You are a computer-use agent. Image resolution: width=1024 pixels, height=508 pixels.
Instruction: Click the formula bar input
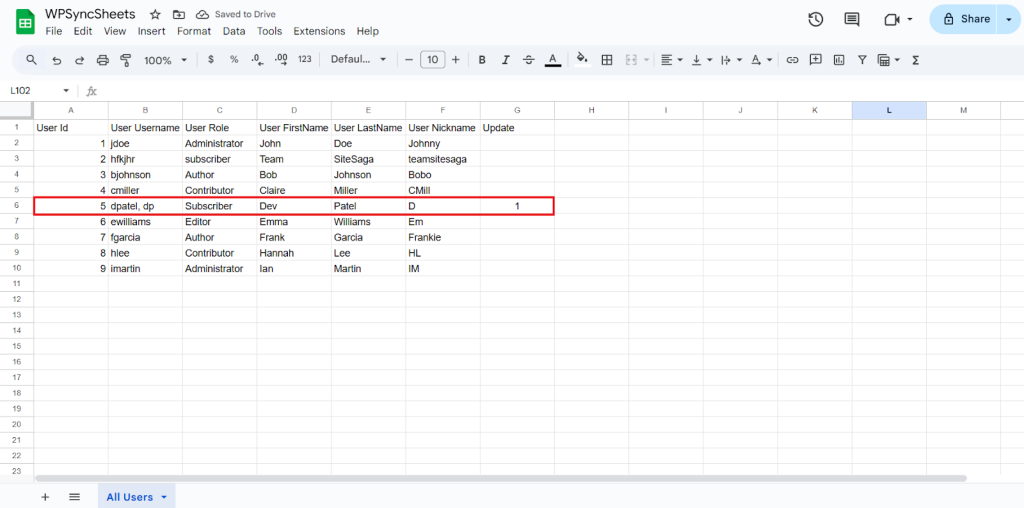[x=562, y=91]
